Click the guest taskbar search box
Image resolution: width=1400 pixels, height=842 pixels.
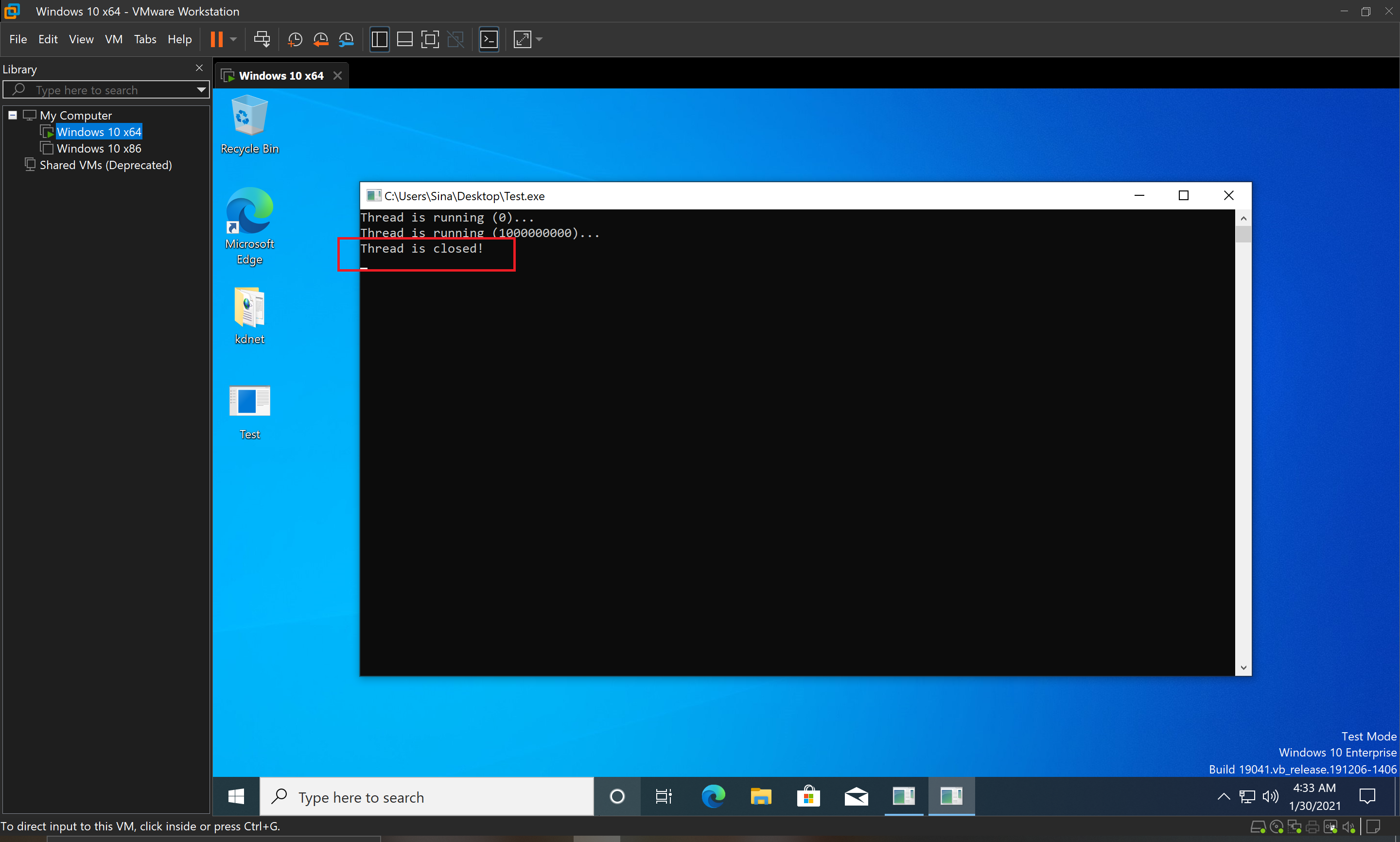pyautogui.click(x=426, y=797)
